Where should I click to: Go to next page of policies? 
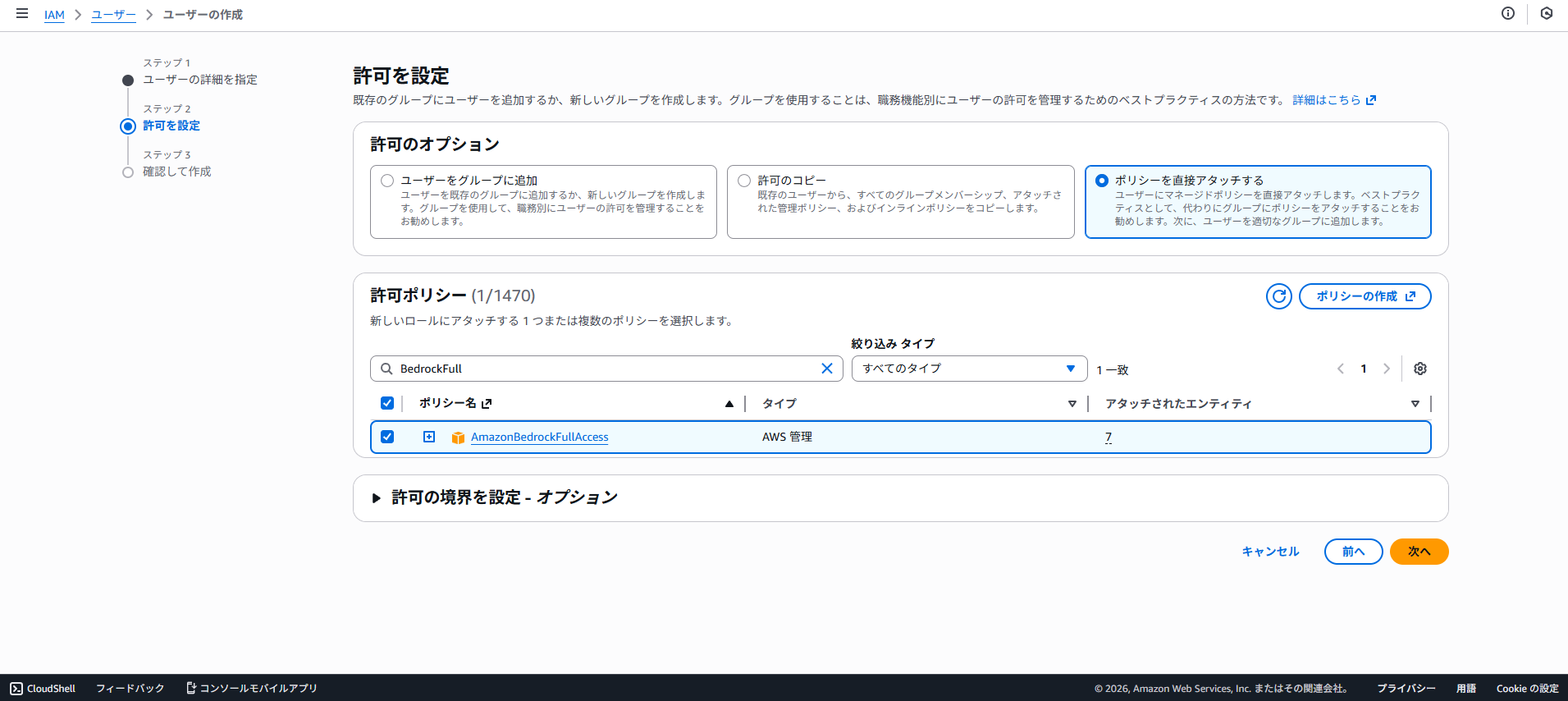pos(1386,369)
